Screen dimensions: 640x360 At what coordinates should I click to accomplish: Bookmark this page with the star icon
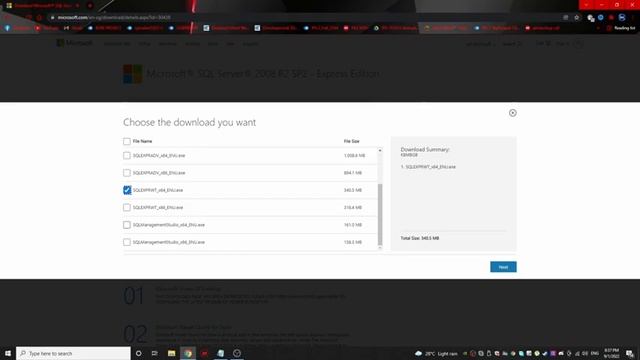point(576,18)
